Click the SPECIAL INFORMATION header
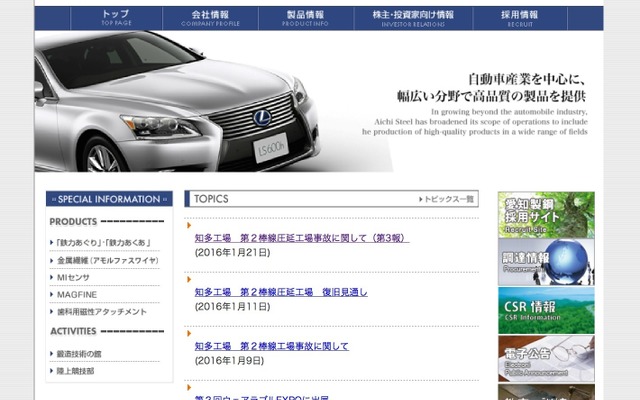The width and height of the screenshot is (640, 400). tap(109, 199)
